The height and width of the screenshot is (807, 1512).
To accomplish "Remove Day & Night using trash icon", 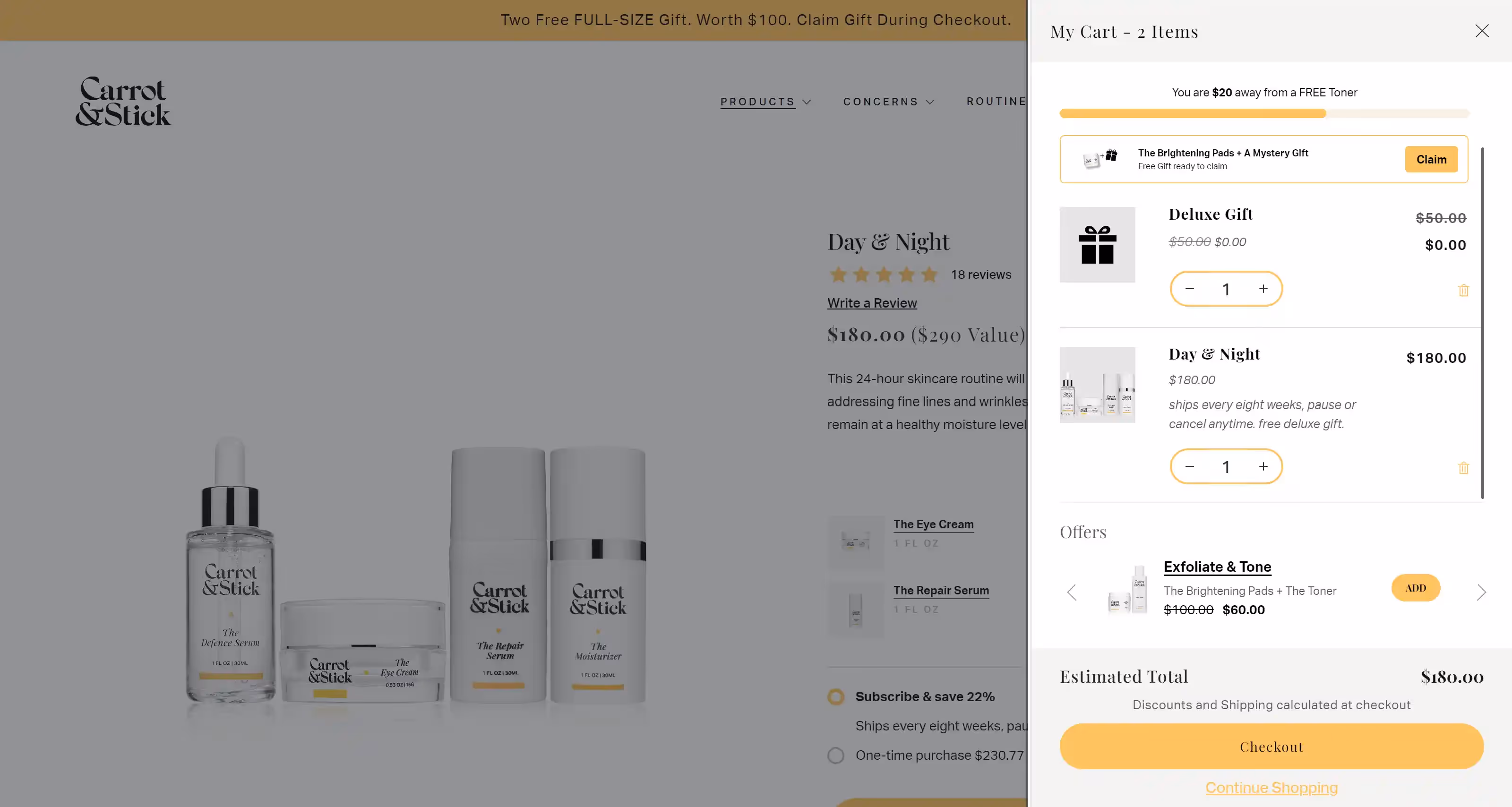I will (1463, 468).
